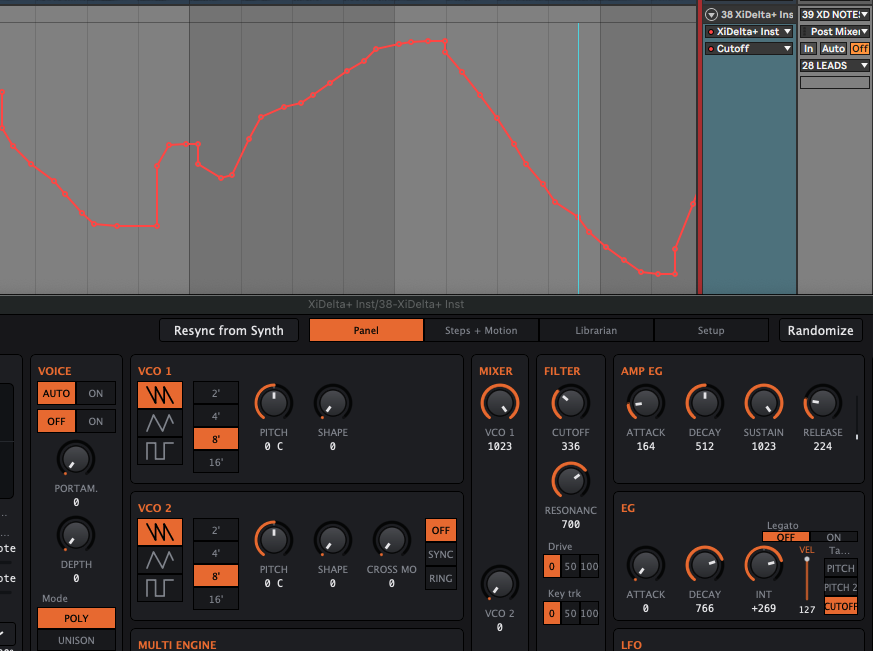Viewport: 873px width, 651px height.
Task: Switch to the Panel tab
Action: [x=366, y=330]
